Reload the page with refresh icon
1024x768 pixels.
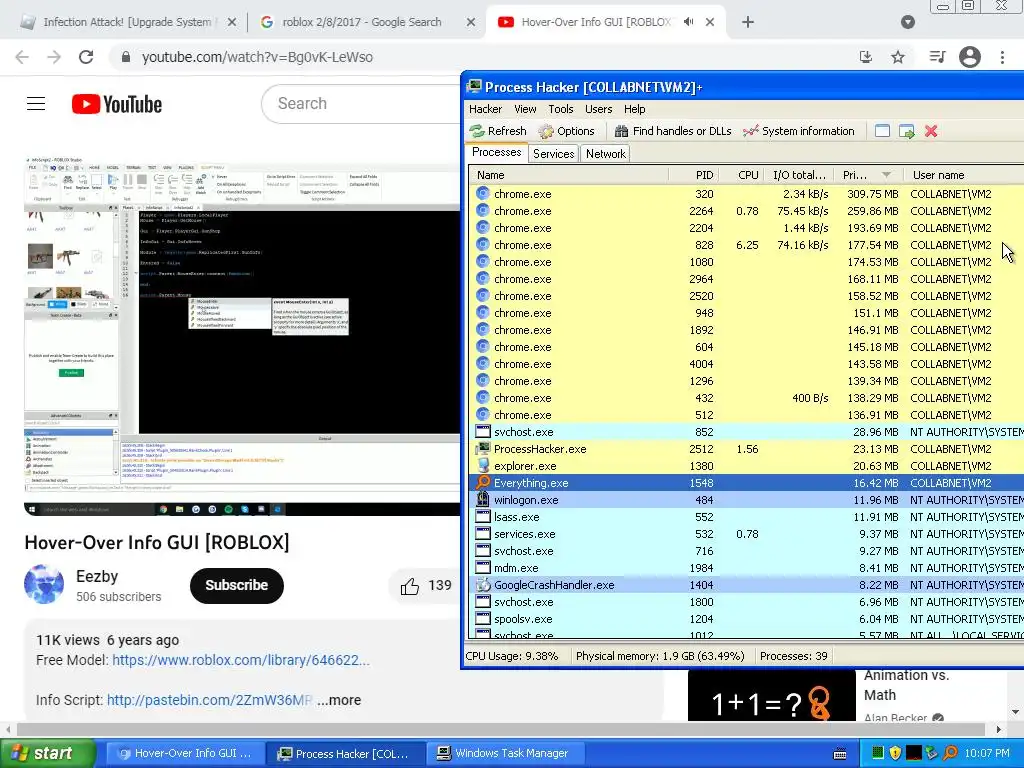click(x=86, y=57)
